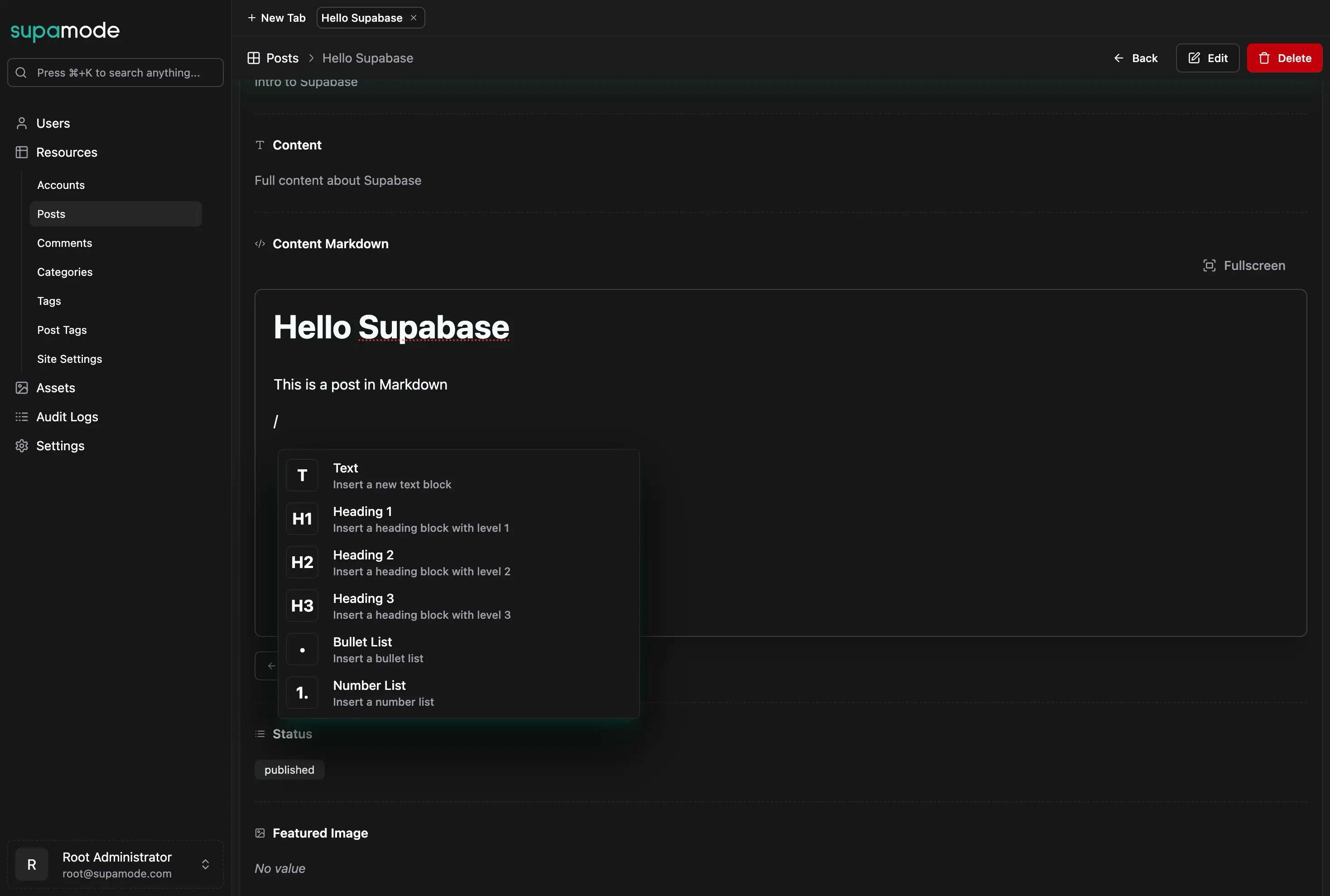The image size is (1330, 896).
Task: Click the magnifier icon in the search bar
Action: [x=21, y=72]
